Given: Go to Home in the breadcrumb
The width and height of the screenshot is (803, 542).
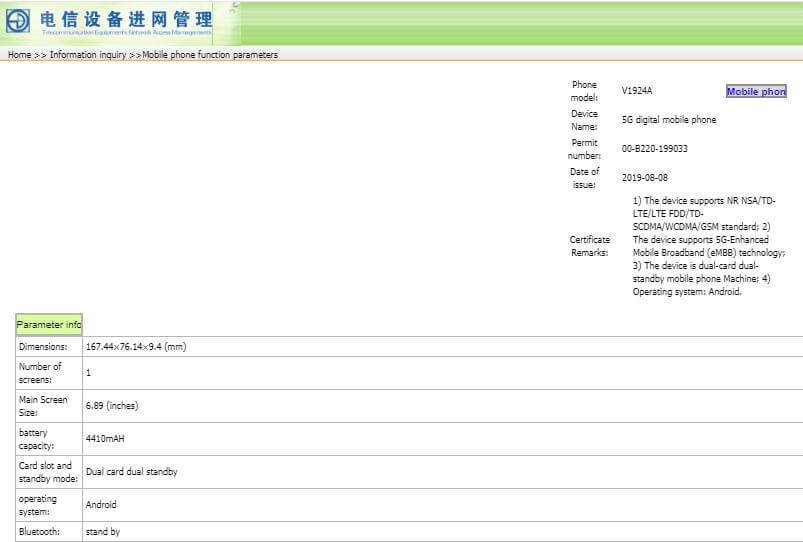Looking at the screenshot, I should pyautogui.click(x=19, y=55).
